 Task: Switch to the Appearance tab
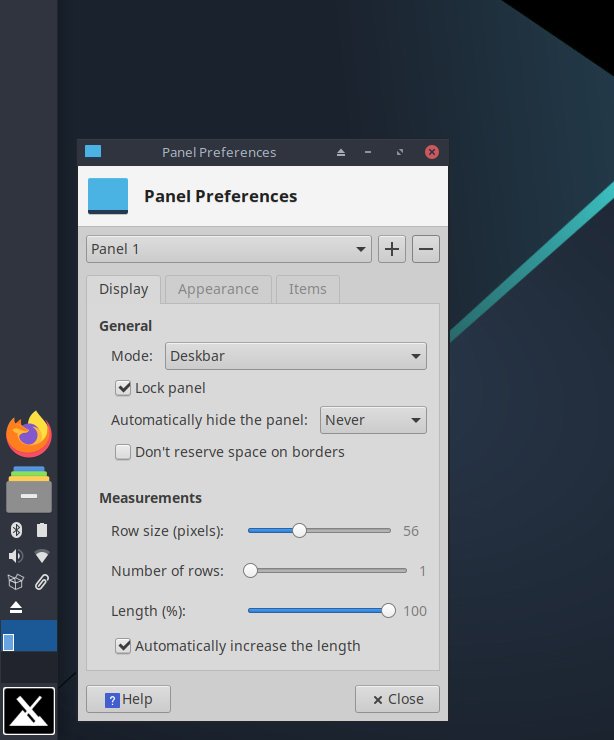click(218, 289)
